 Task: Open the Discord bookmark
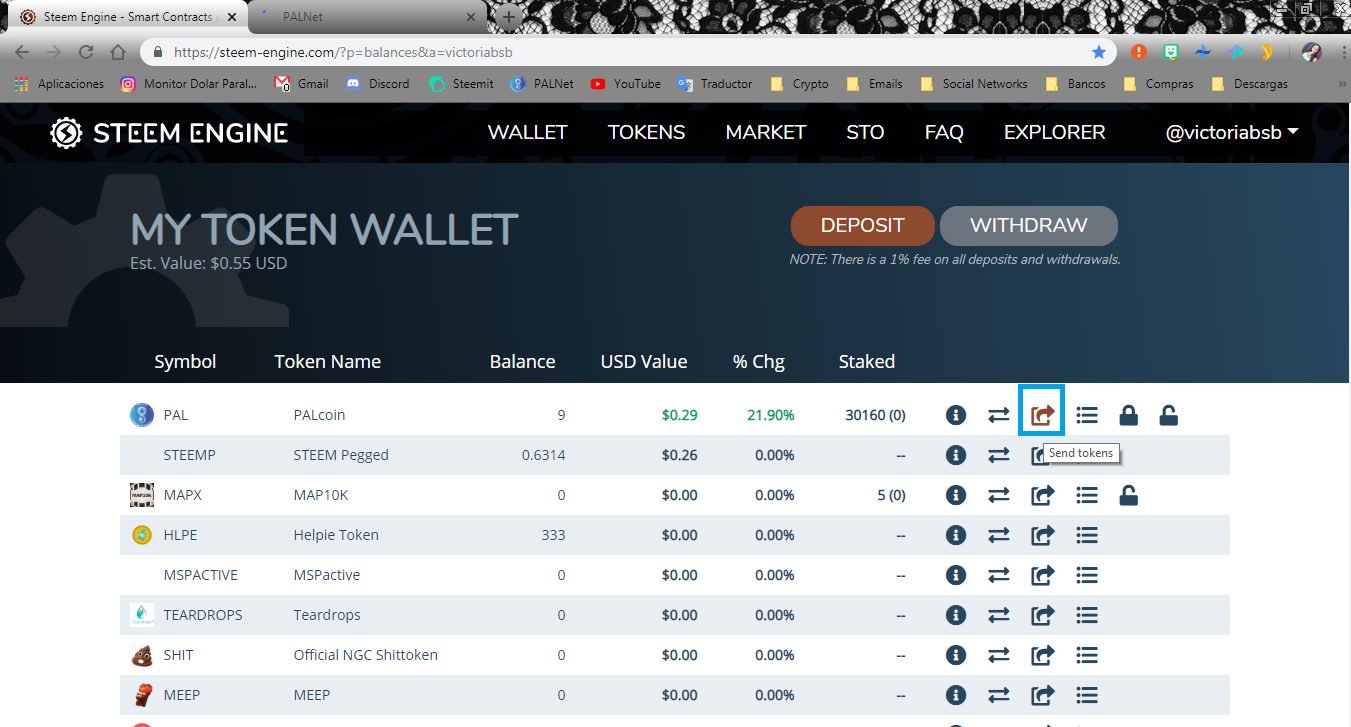click(377, 84)
